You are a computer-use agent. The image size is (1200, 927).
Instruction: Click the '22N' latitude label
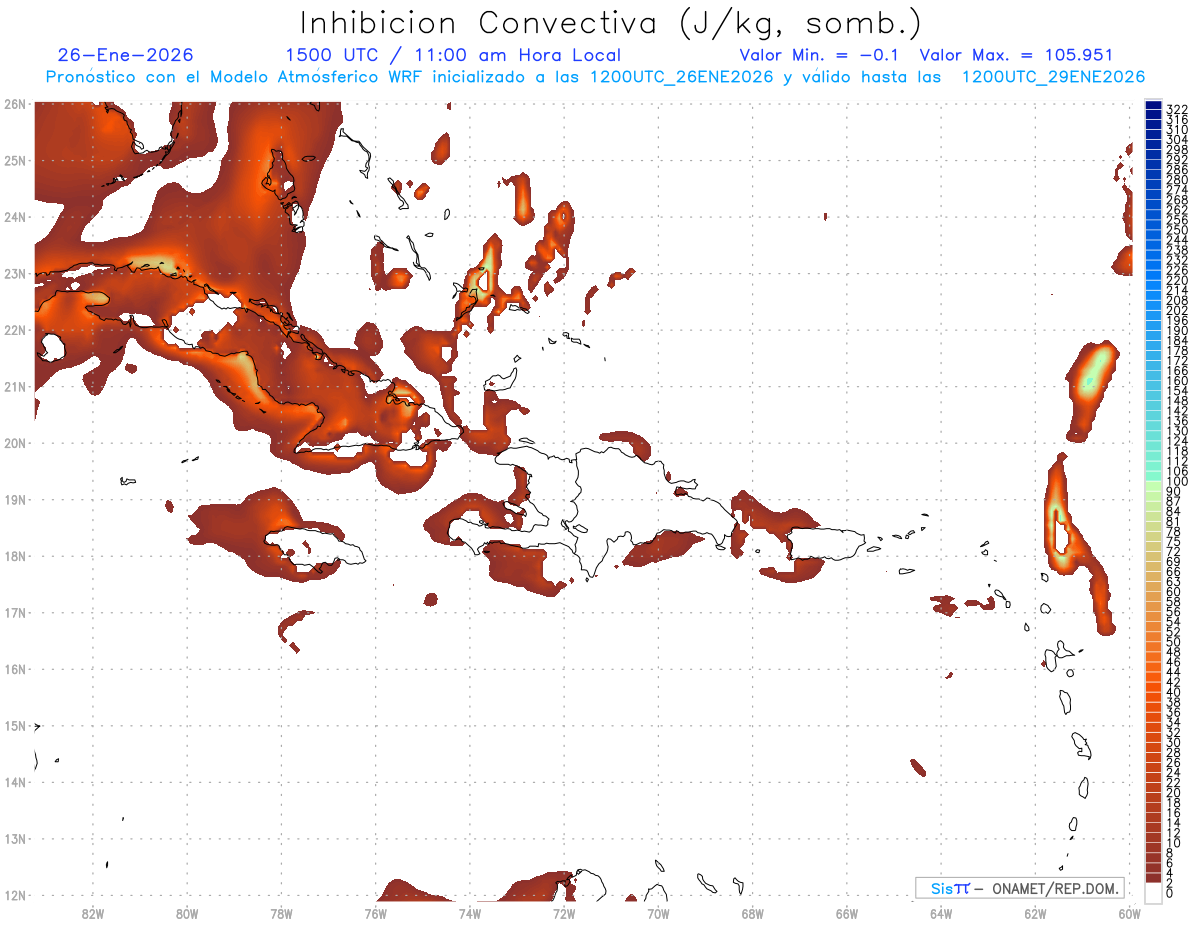tap(14, 330)
